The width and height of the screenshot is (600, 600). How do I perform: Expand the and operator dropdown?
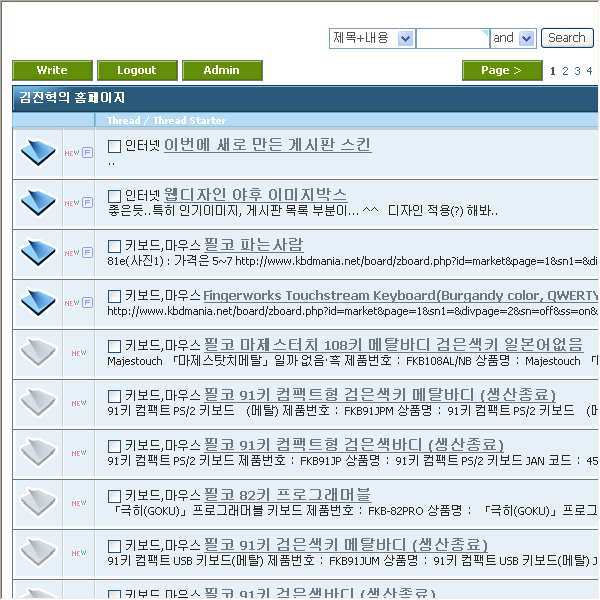click(527, 38)
